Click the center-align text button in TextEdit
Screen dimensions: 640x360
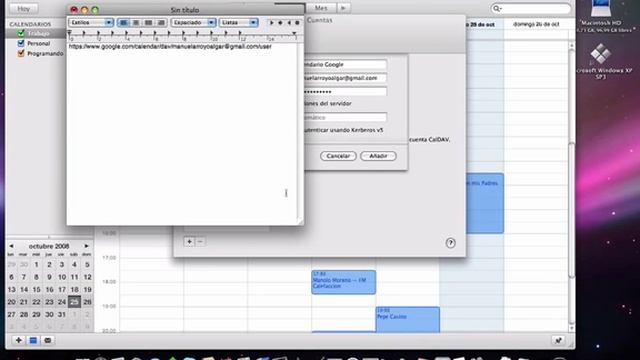pos(136,22)
